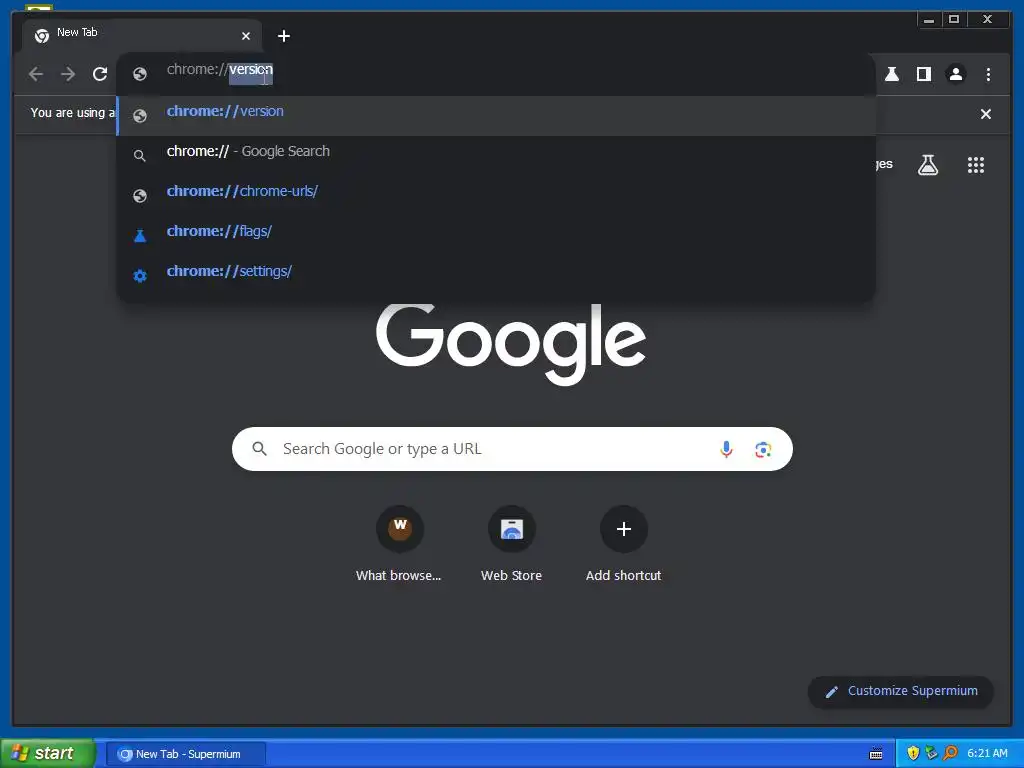Open a new tab with plus button
1024x768 pixels.
(283, 36)
